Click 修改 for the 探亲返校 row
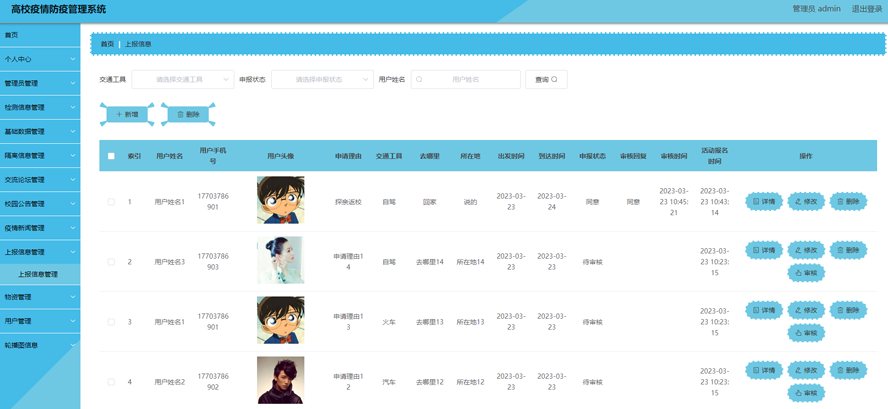888x409 pixels. coord(806,201)
